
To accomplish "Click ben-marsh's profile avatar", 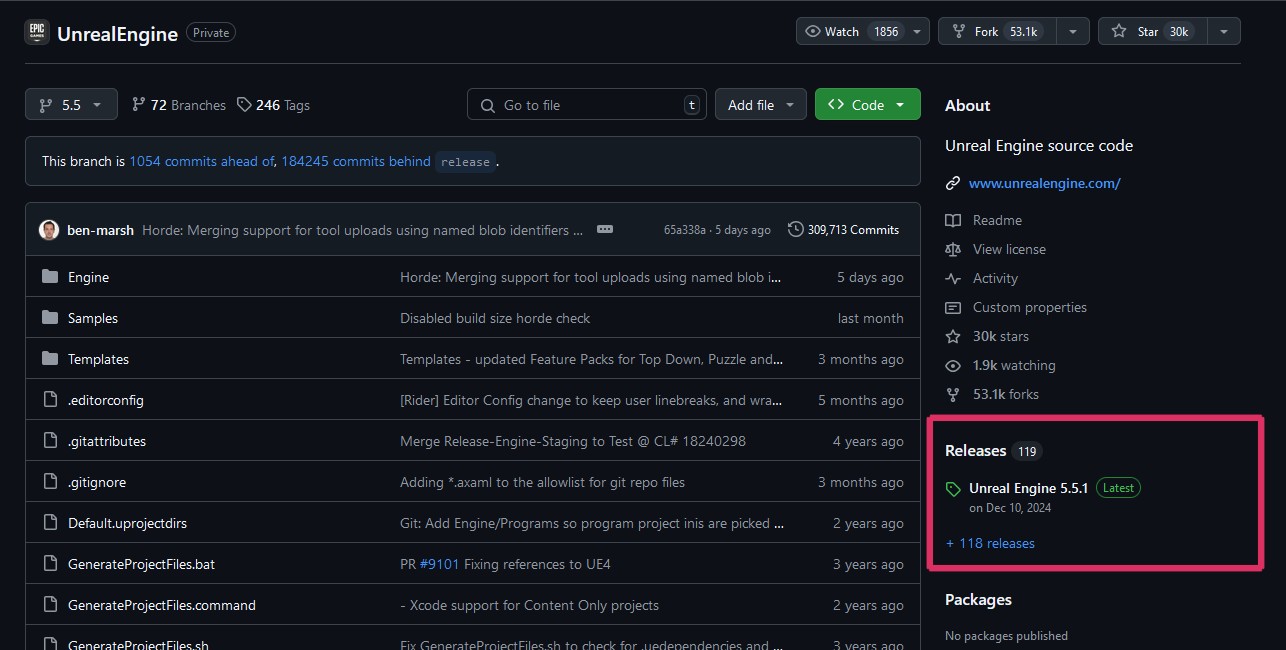I will coord(49,230).
